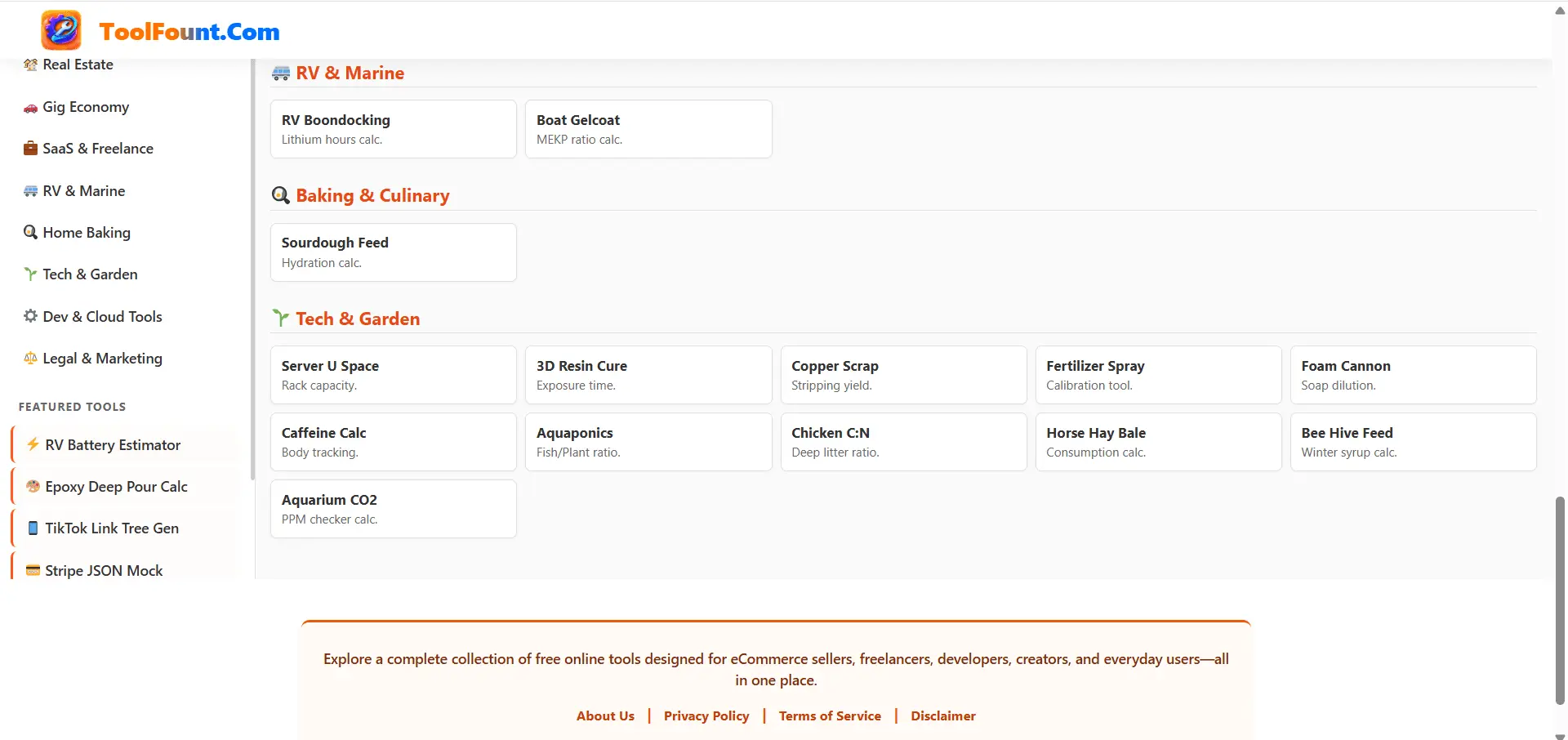Click the ToolFount.Com site title
The width and height of the screenshot is (1568, 740).
click(189, 32)
